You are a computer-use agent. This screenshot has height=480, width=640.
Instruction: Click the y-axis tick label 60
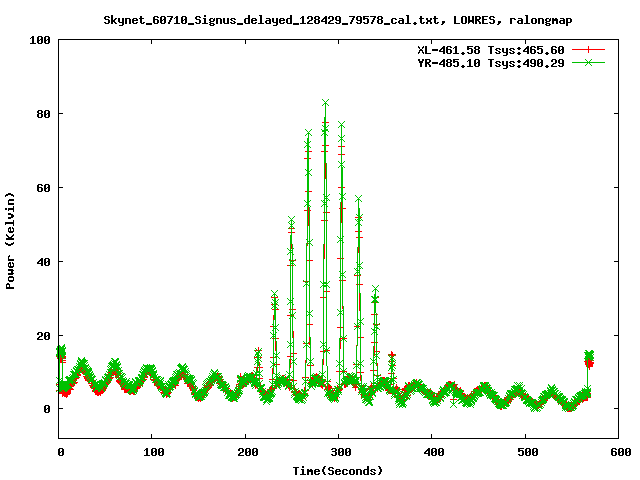point(43,188)
